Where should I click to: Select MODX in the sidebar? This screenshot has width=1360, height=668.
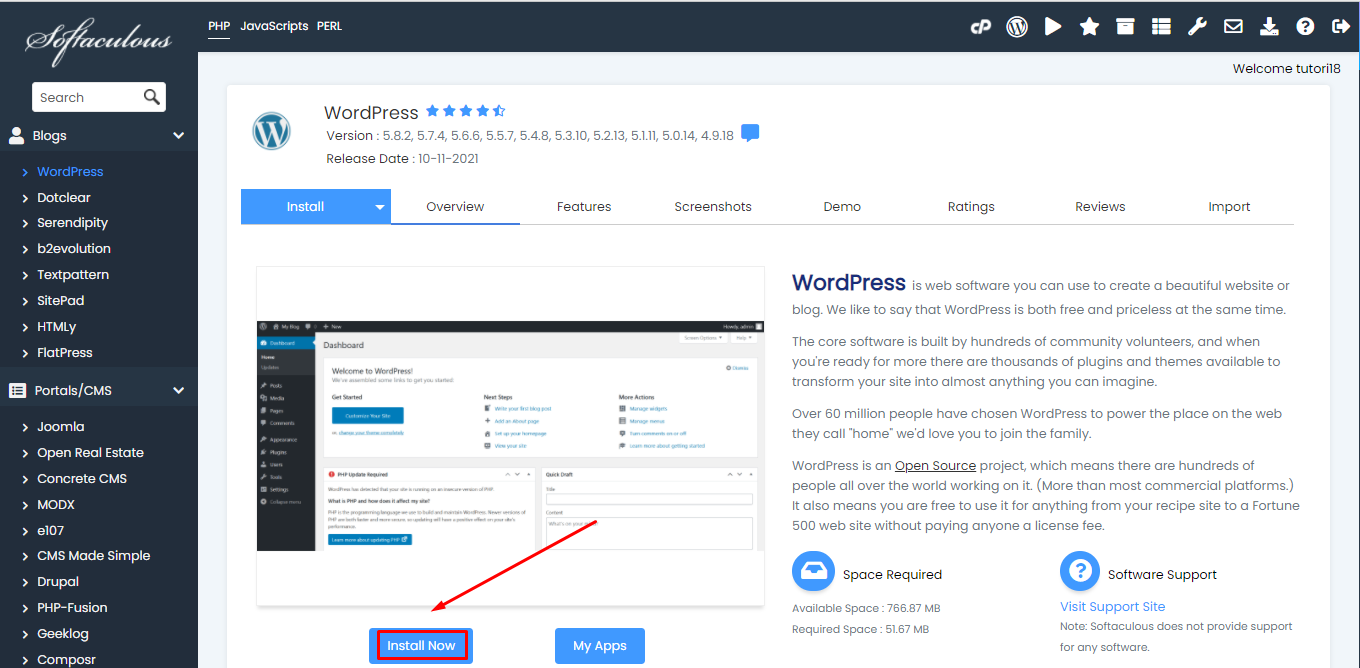(56, 505)
